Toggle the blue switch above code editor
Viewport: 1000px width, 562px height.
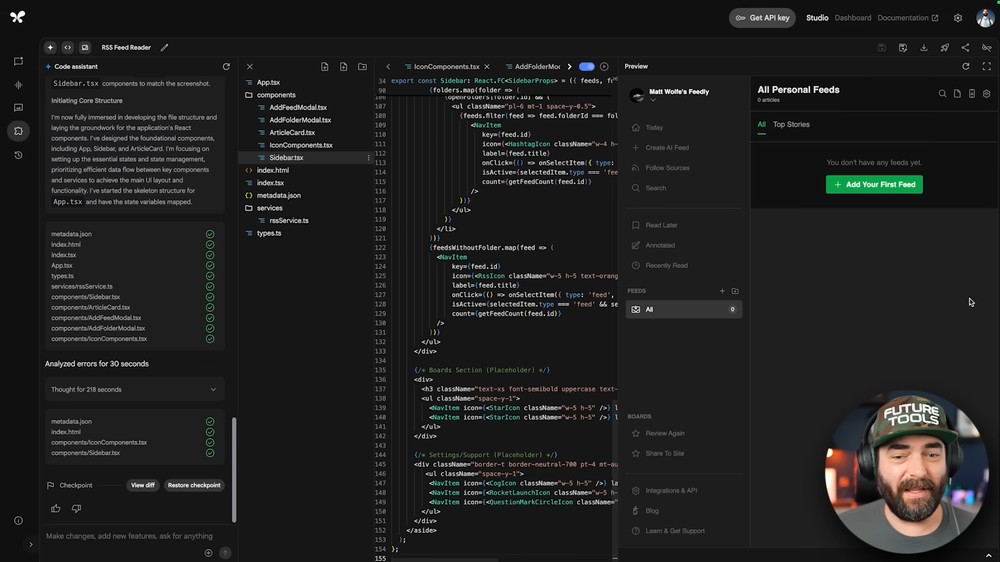point(587,66)
